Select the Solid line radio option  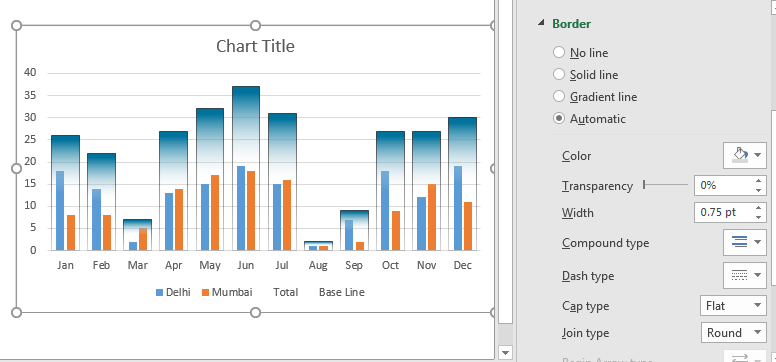[559, 74]
